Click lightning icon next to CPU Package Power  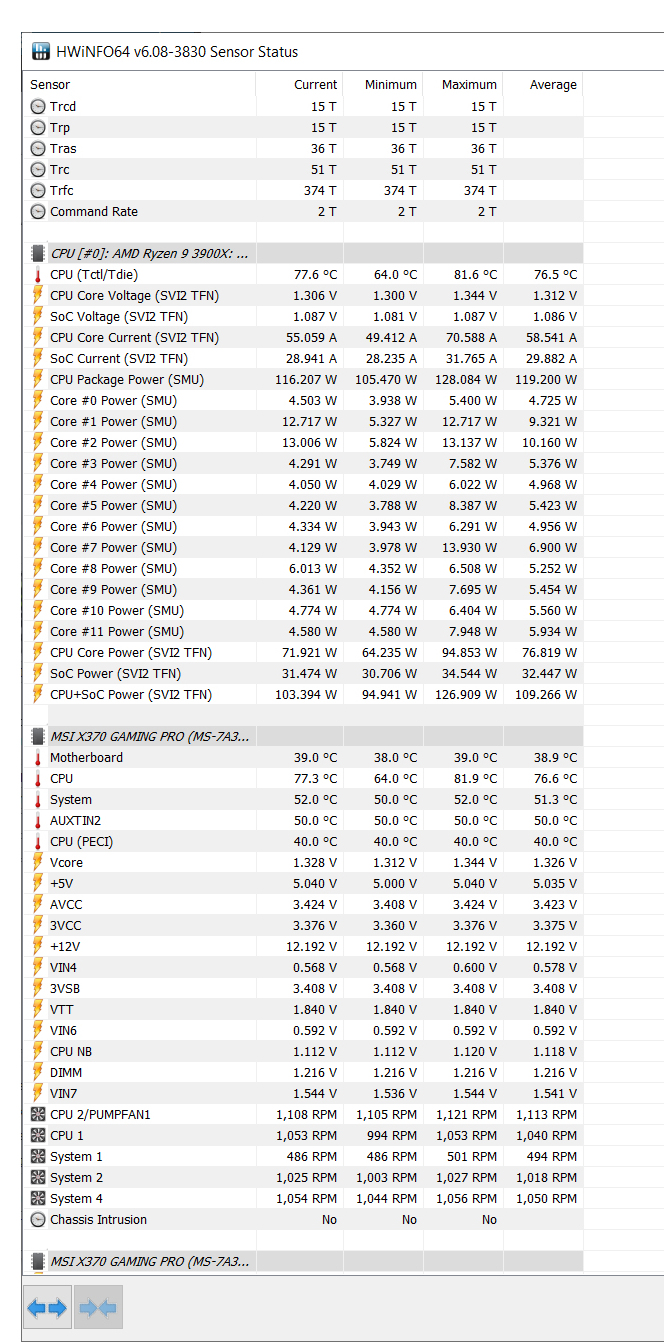(x=38, y=379)
